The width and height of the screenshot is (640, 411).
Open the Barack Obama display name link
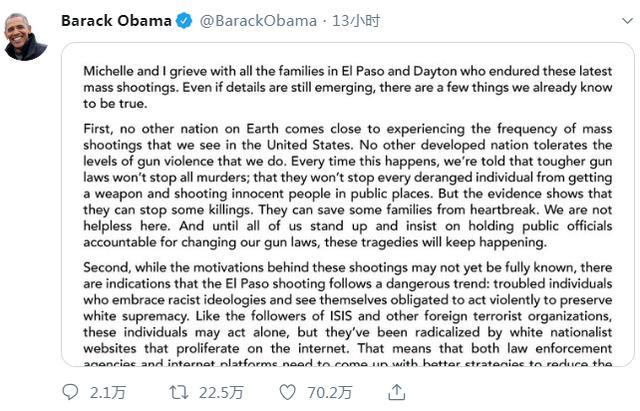pyautogui.click(x=116, y=21)
